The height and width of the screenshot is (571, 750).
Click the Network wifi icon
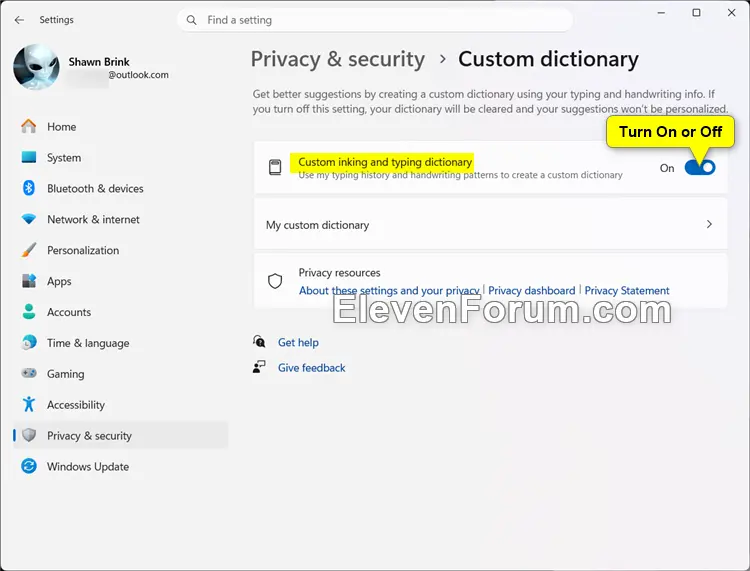point(29,219)
